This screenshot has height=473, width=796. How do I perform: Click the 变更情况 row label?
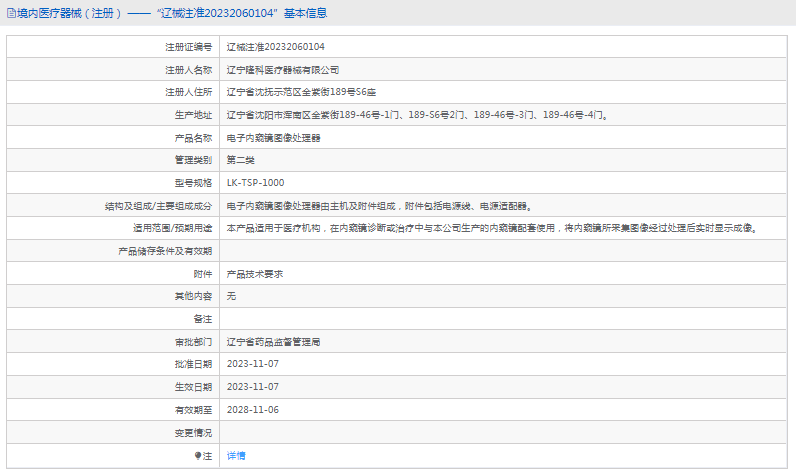(193, 433)
